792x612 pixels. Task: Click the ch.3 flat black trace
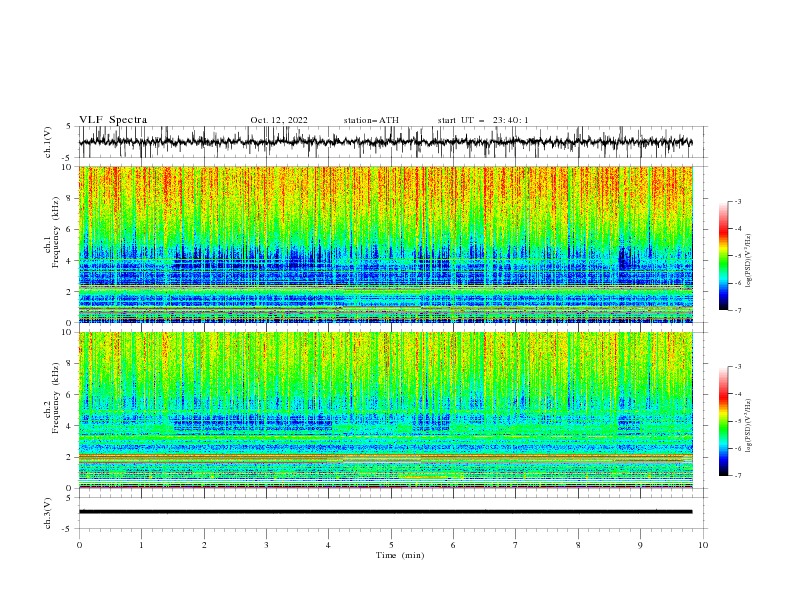pos(386,512)
